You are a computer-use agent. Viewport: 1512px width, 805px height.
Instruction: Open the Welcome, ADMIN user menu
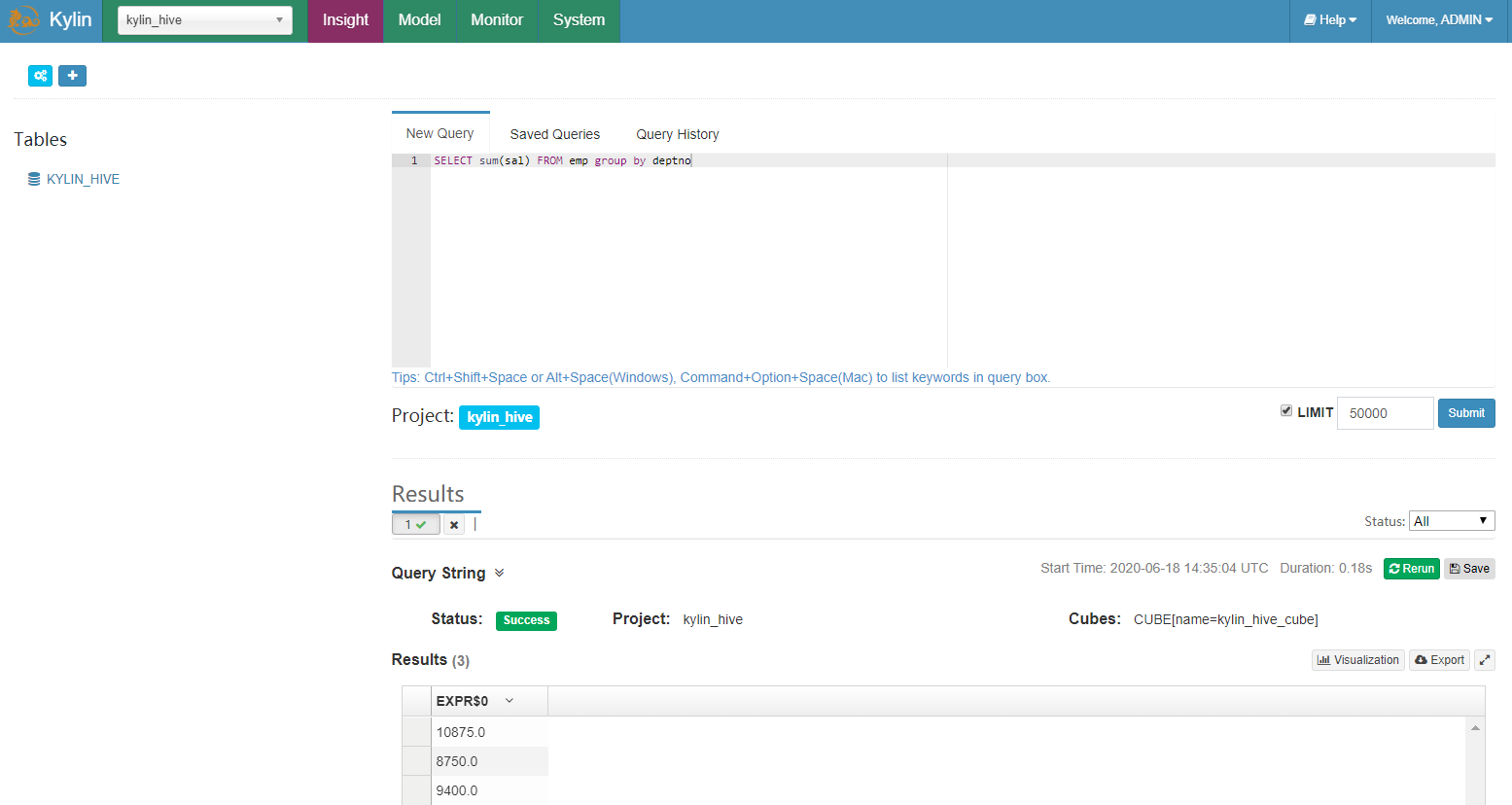click(x=1439, y=20)
